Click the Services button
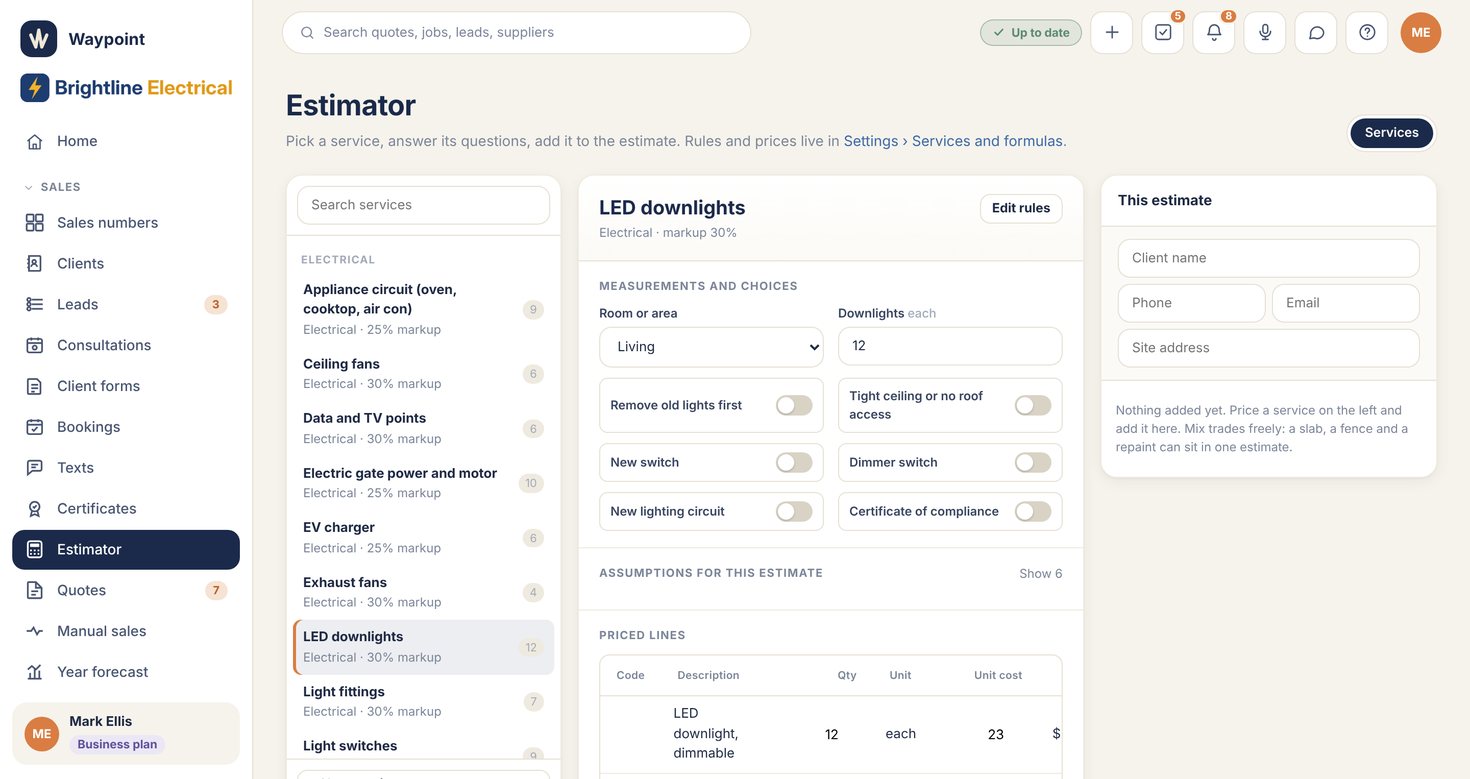 point(1391,132)
